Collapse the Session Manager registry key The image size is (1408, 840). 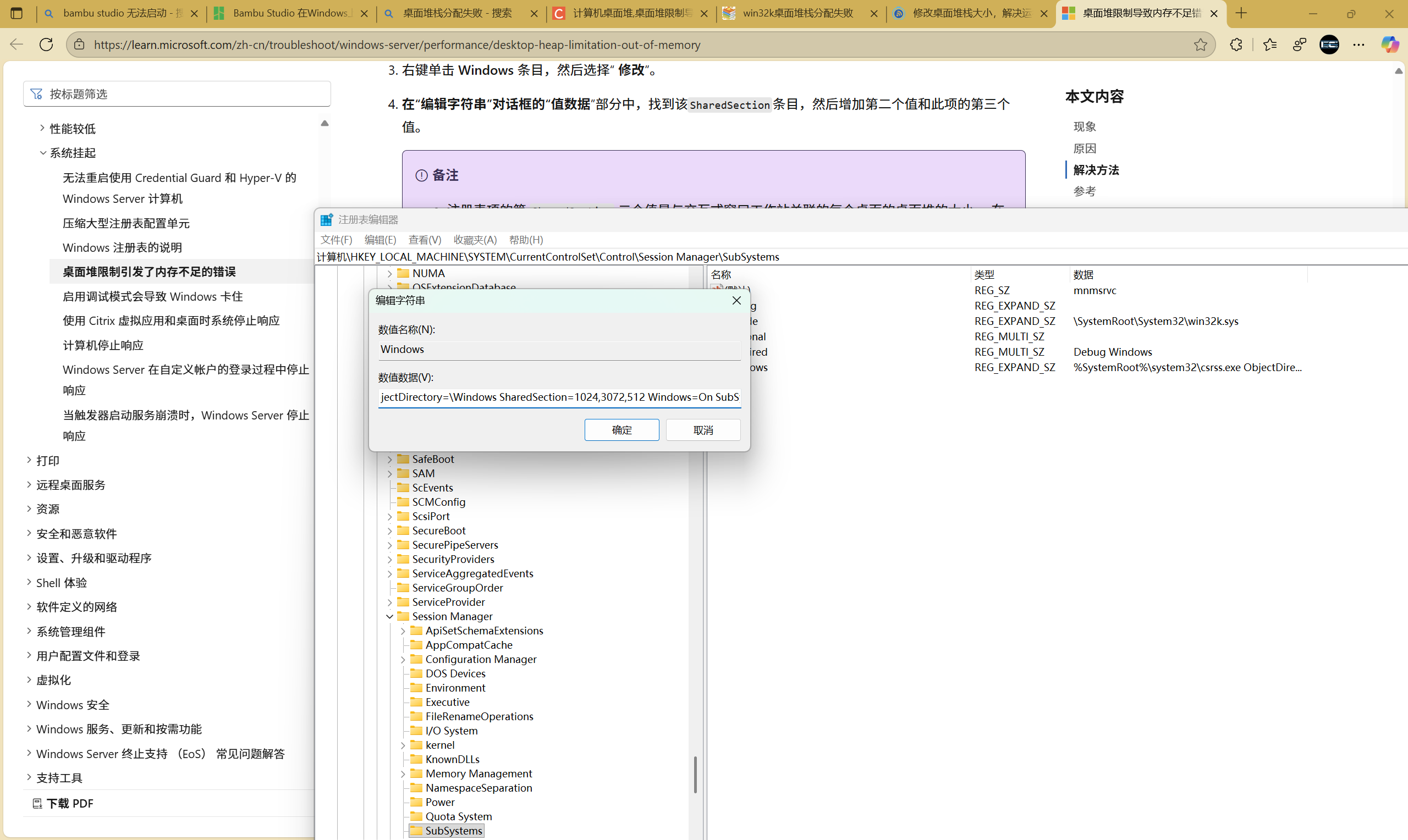[389, 616]
